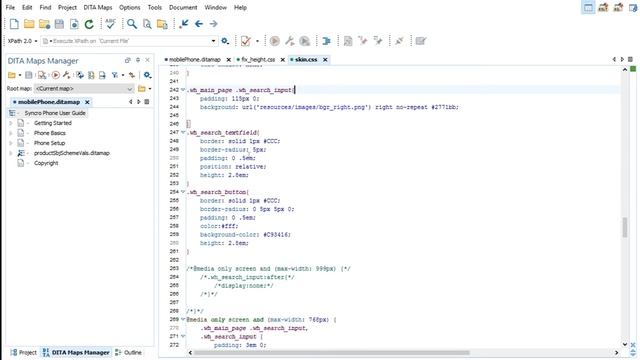The image size is (640, 360).
Task: Switch to the Outline panel tab
Action: click(129, 352)
